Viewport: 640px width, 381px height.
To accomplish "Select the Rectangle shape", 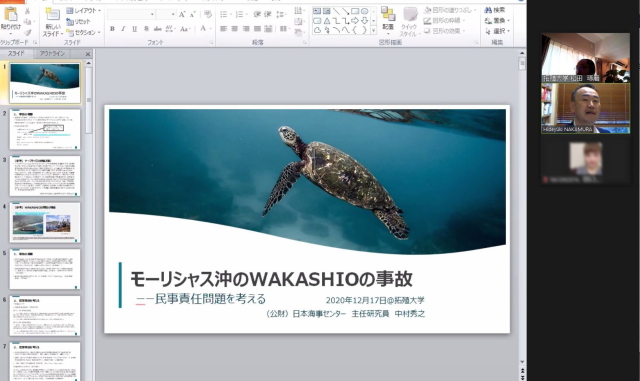I will (355, 11).
